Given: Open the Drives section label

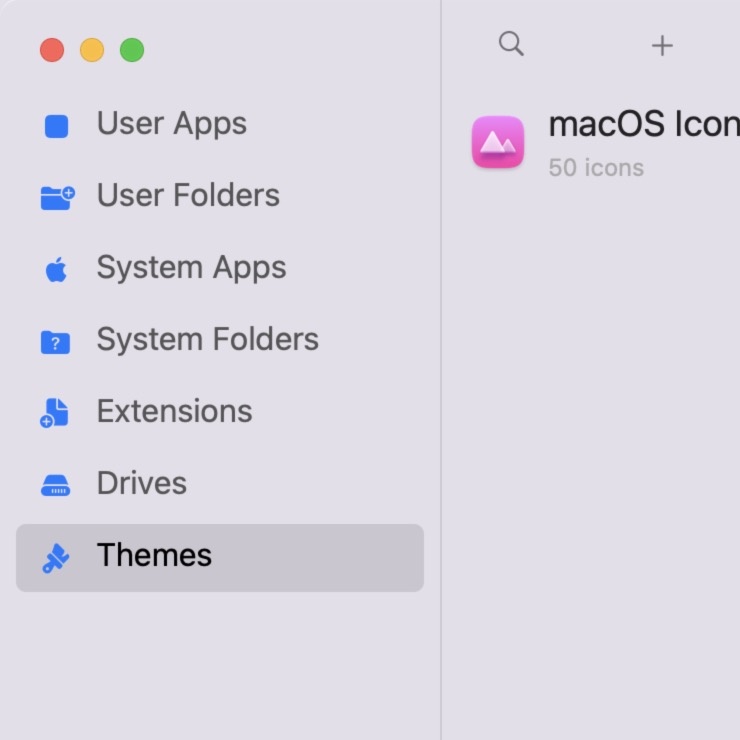Looking at the screenshot, I should 142,483.
